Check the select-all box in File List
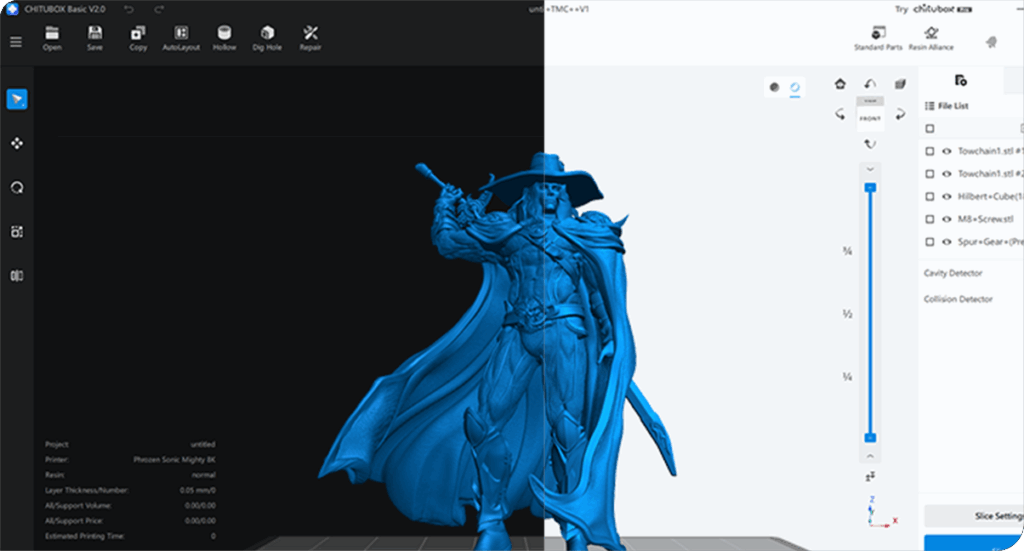Image resolution: width=1024 pixels, height=551 pixels. click(x=930, y=129)
